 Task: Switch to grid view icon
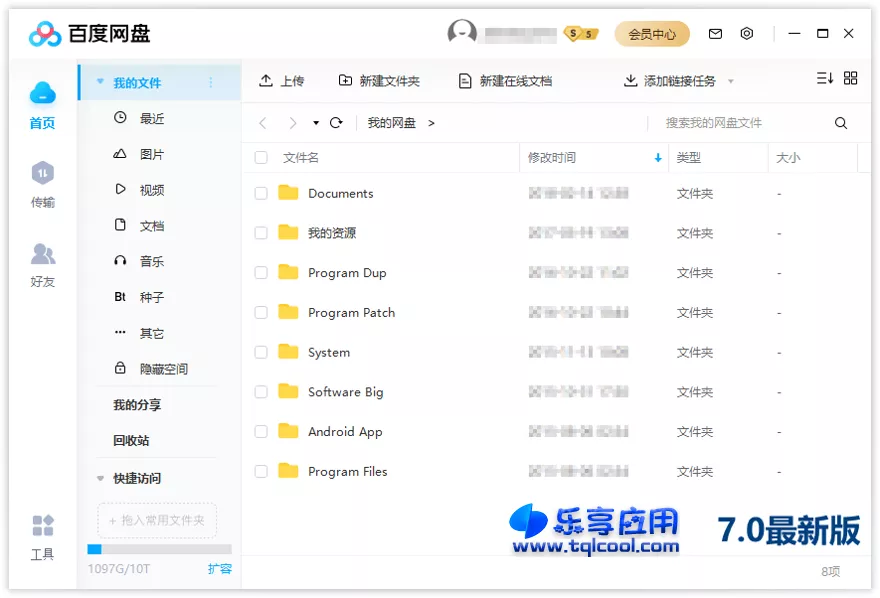pyautogui.click(x=850, y=78)
